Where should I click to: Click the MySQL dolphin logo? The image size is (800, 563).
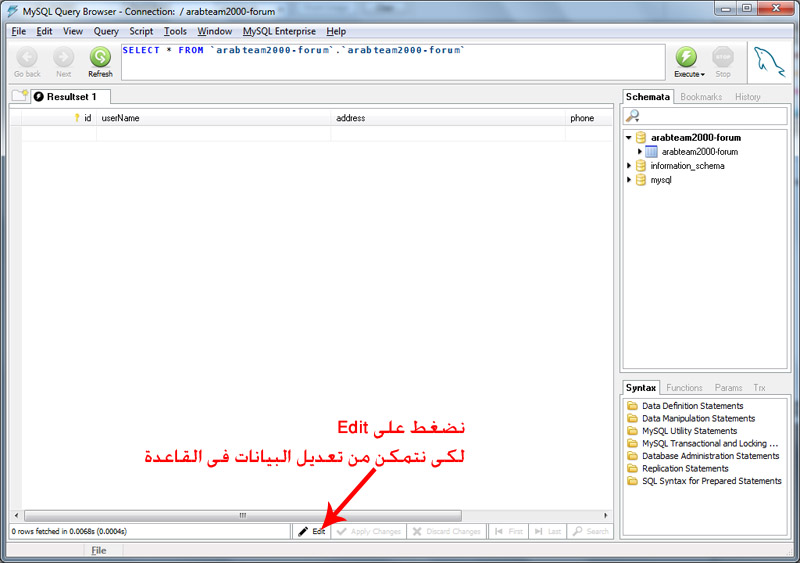coord(769,62)
